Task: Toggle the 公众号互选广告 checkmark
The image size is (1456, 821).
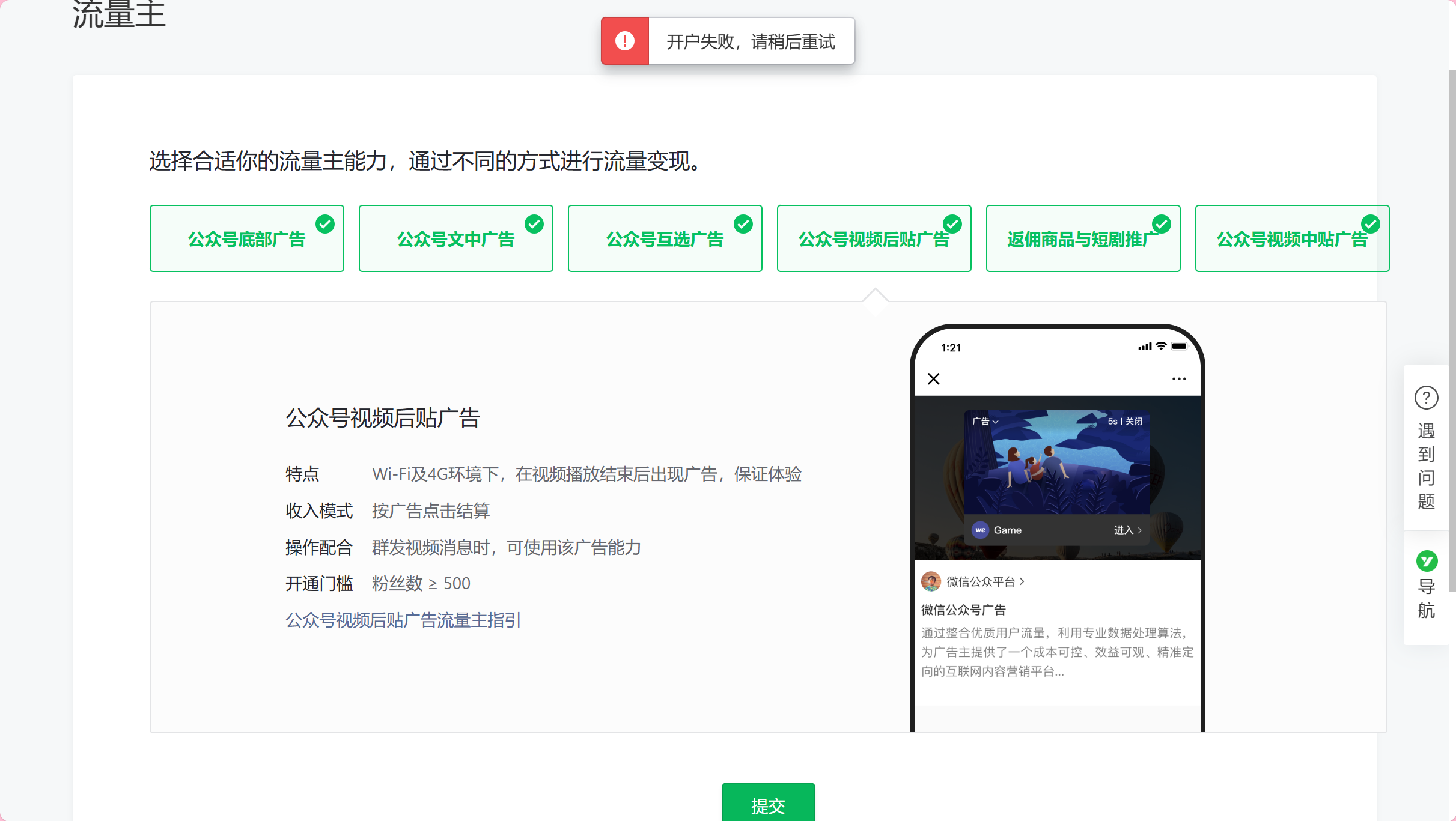Action: coord(743,224)
